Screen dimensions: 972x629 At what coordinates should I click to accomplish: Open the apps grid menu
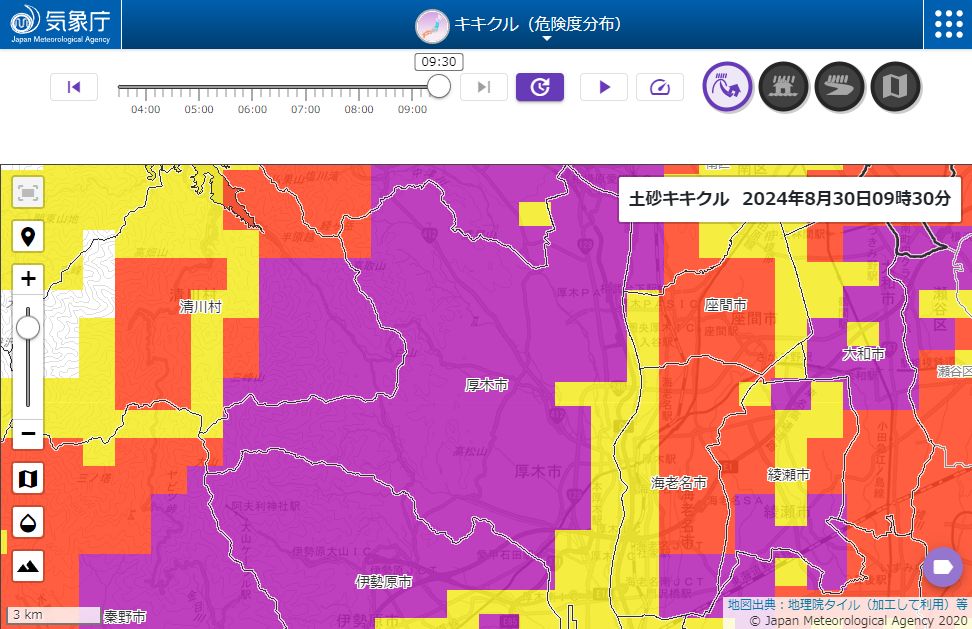pos(947,24)
